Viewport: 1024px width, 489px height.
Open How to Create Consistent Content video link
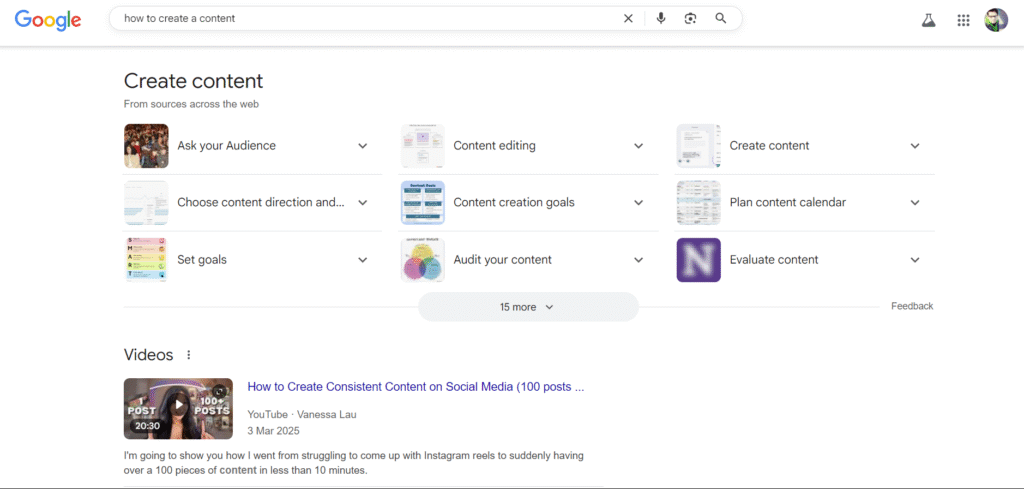pyautogui.click(x=415, y=386)
